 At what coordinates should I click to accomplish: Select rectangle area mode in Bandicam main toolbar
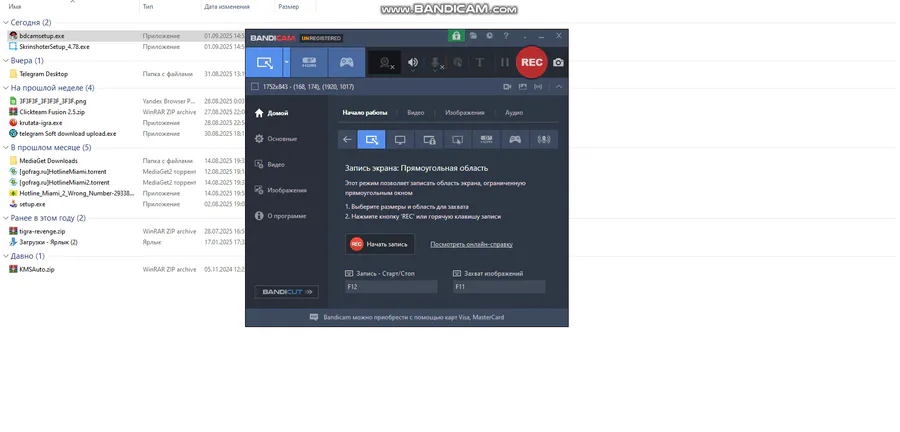264,63
